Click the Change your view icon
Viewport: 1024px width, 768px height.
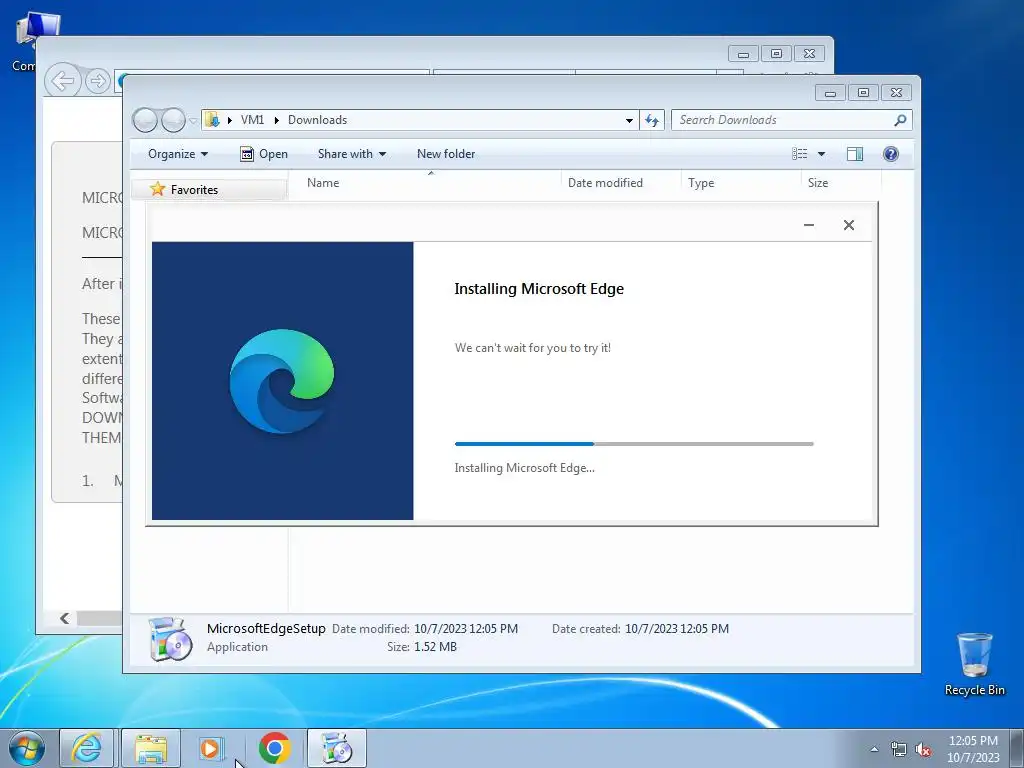tap(799, 154)
